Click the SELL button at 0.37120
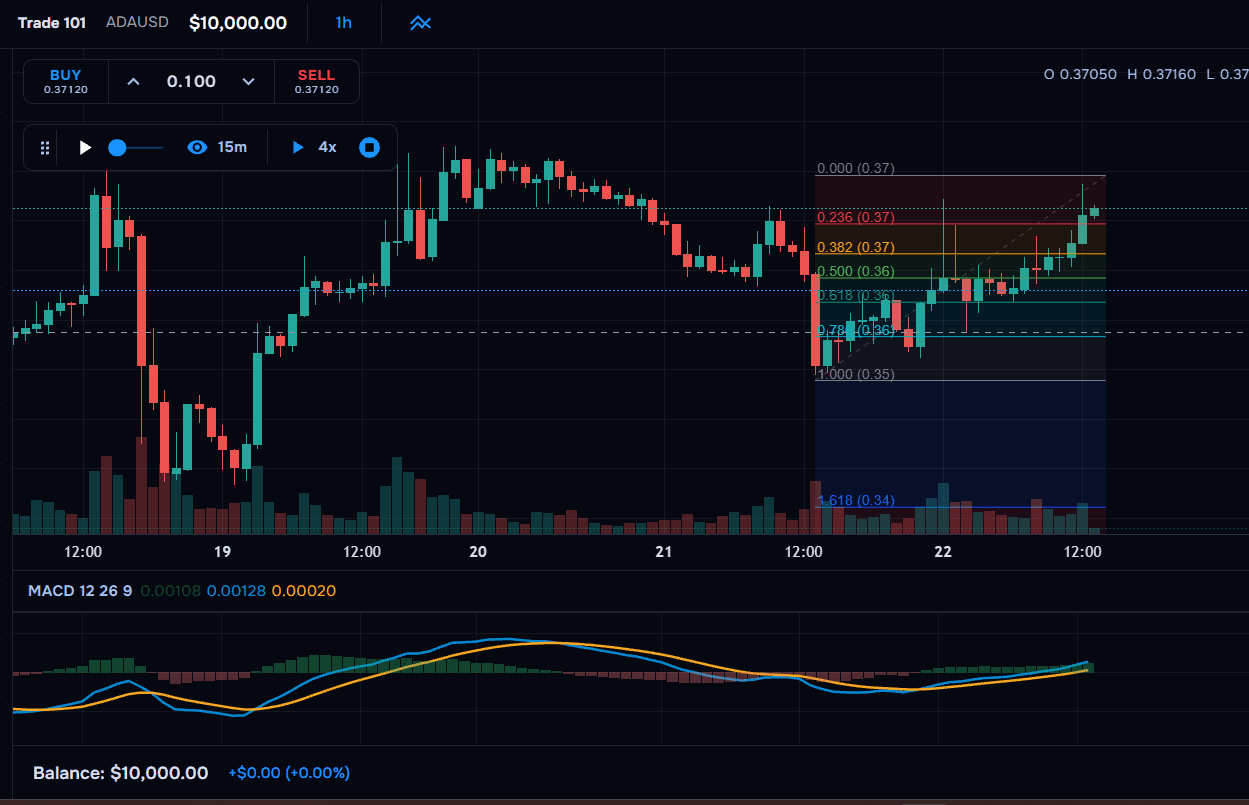This screenshot has height=805, width=1249. coord(316,81)
